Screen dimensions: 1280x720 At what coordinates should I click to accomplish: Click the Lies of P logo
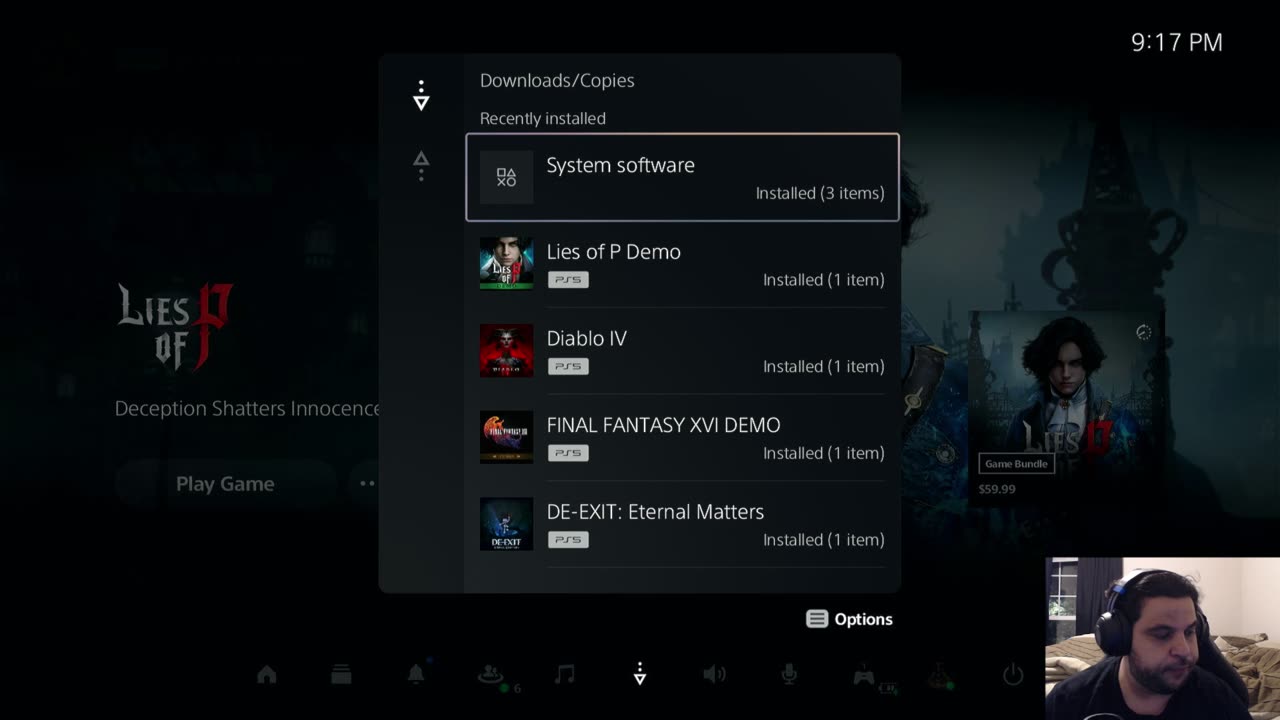click(175, 327)
